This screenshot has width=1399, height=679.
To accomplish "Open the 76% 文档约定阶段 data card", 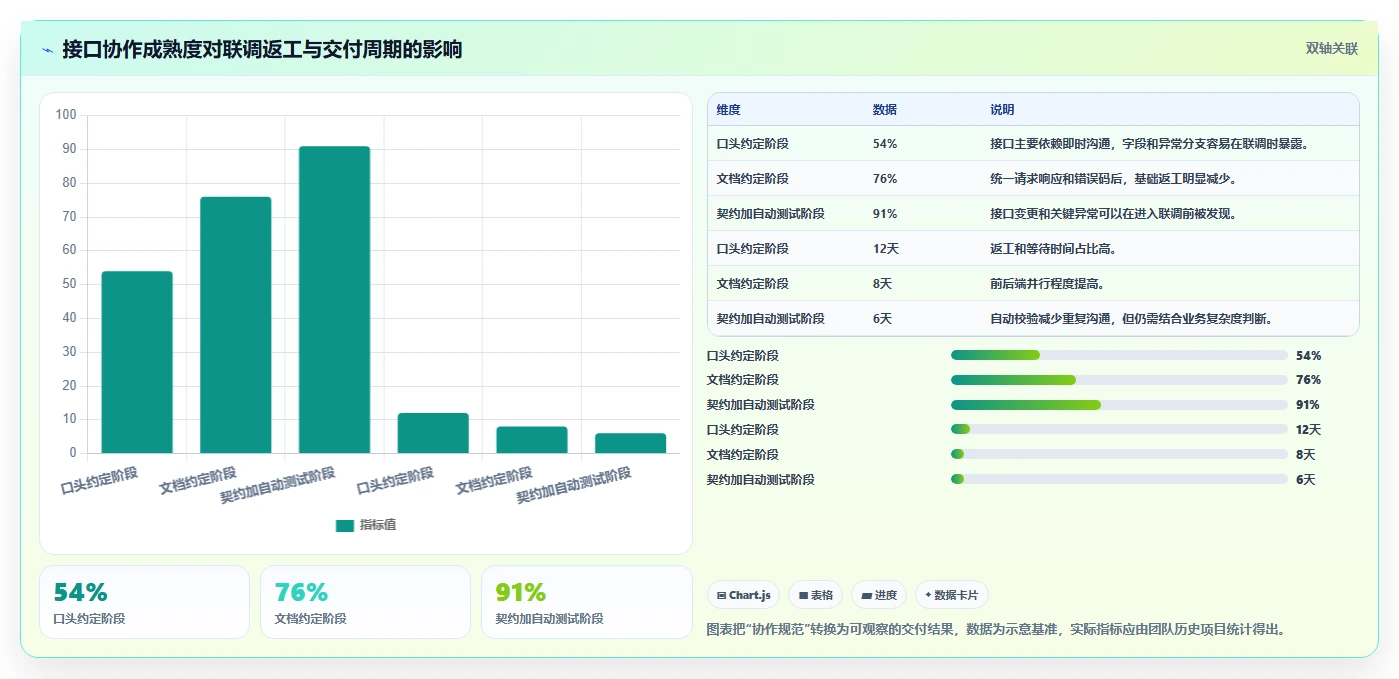I will pos(365,602).
